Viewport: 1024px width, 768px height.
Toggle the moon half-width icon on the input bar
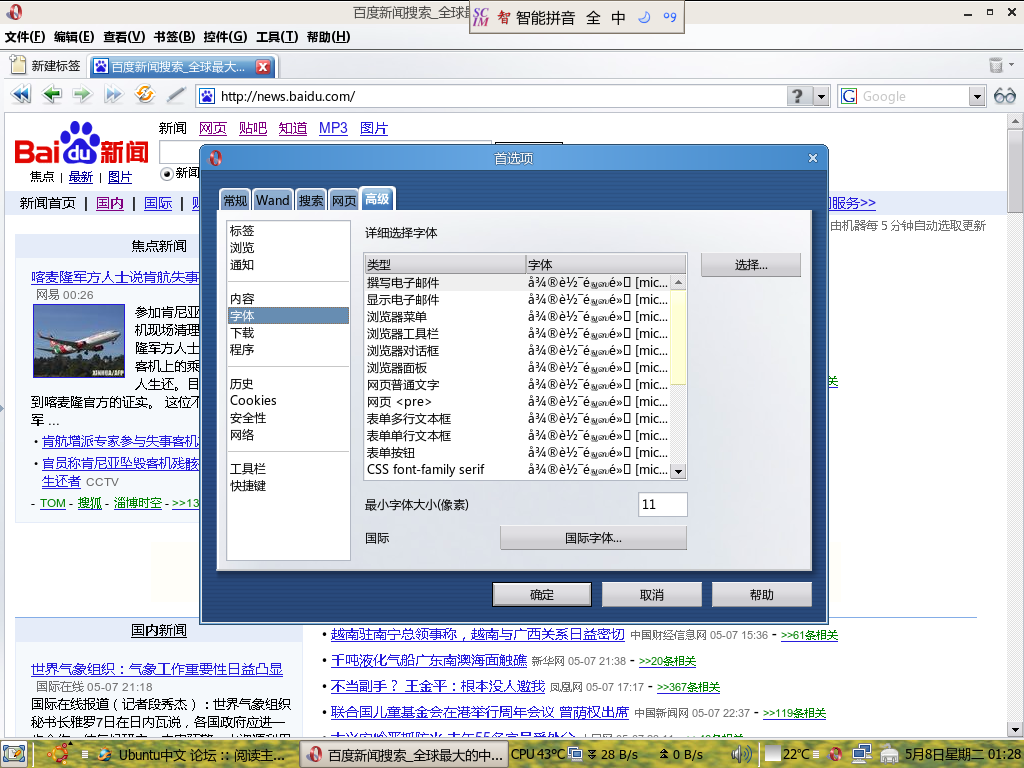(x=644, y=17)
